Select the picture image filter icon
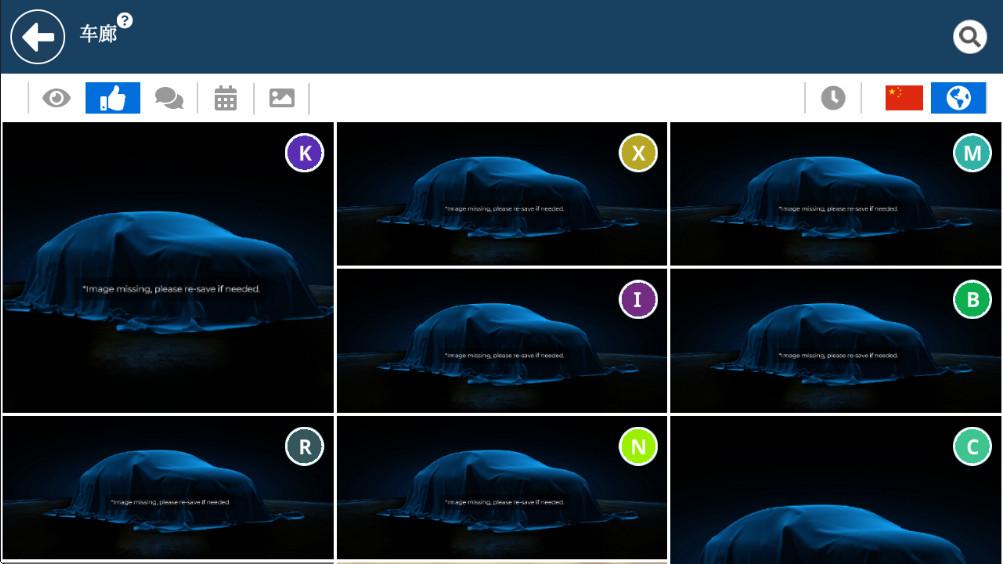Screen dimensions: 1003x564 click(282, 98)
